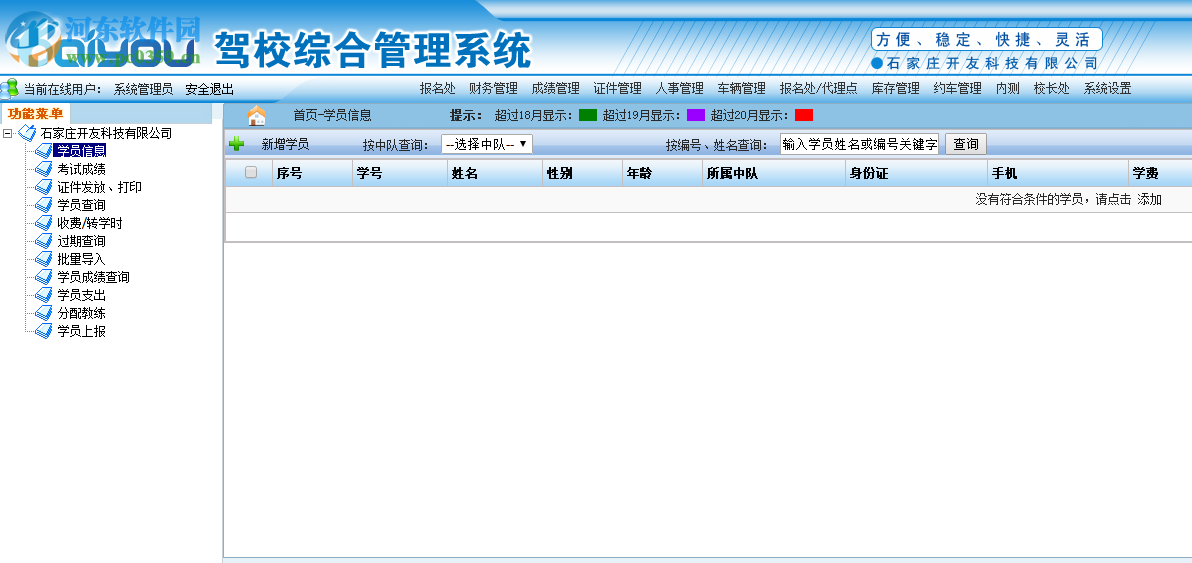1192x563 pixels.
Task: Click the 系统管理员 user link
Action: pos(143,89)
